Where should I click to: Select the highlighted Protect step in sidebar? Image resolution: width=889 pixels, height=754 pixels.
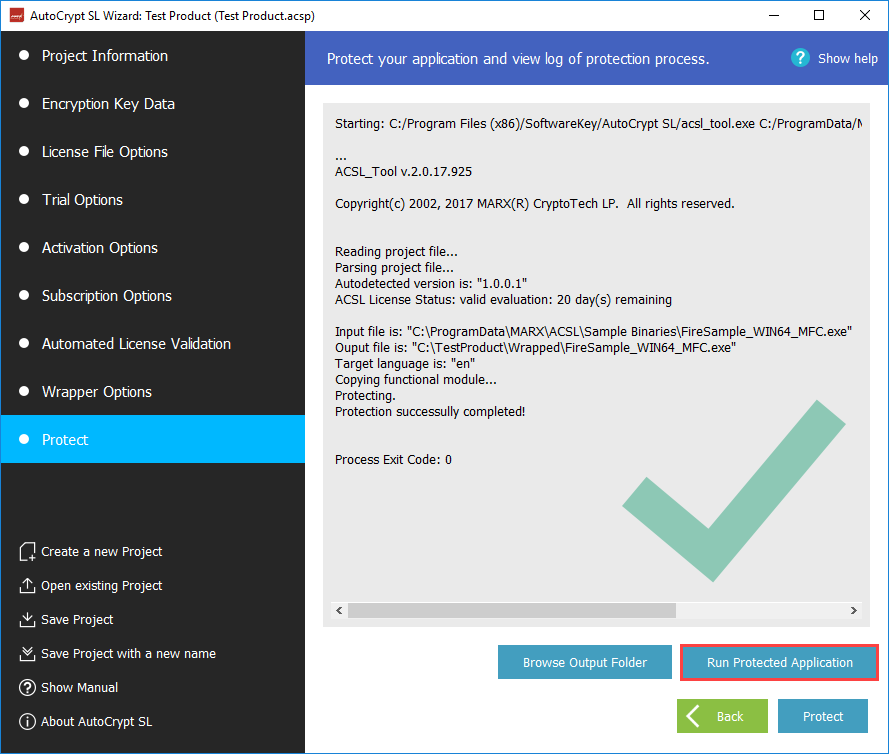(x=153, y=439)
